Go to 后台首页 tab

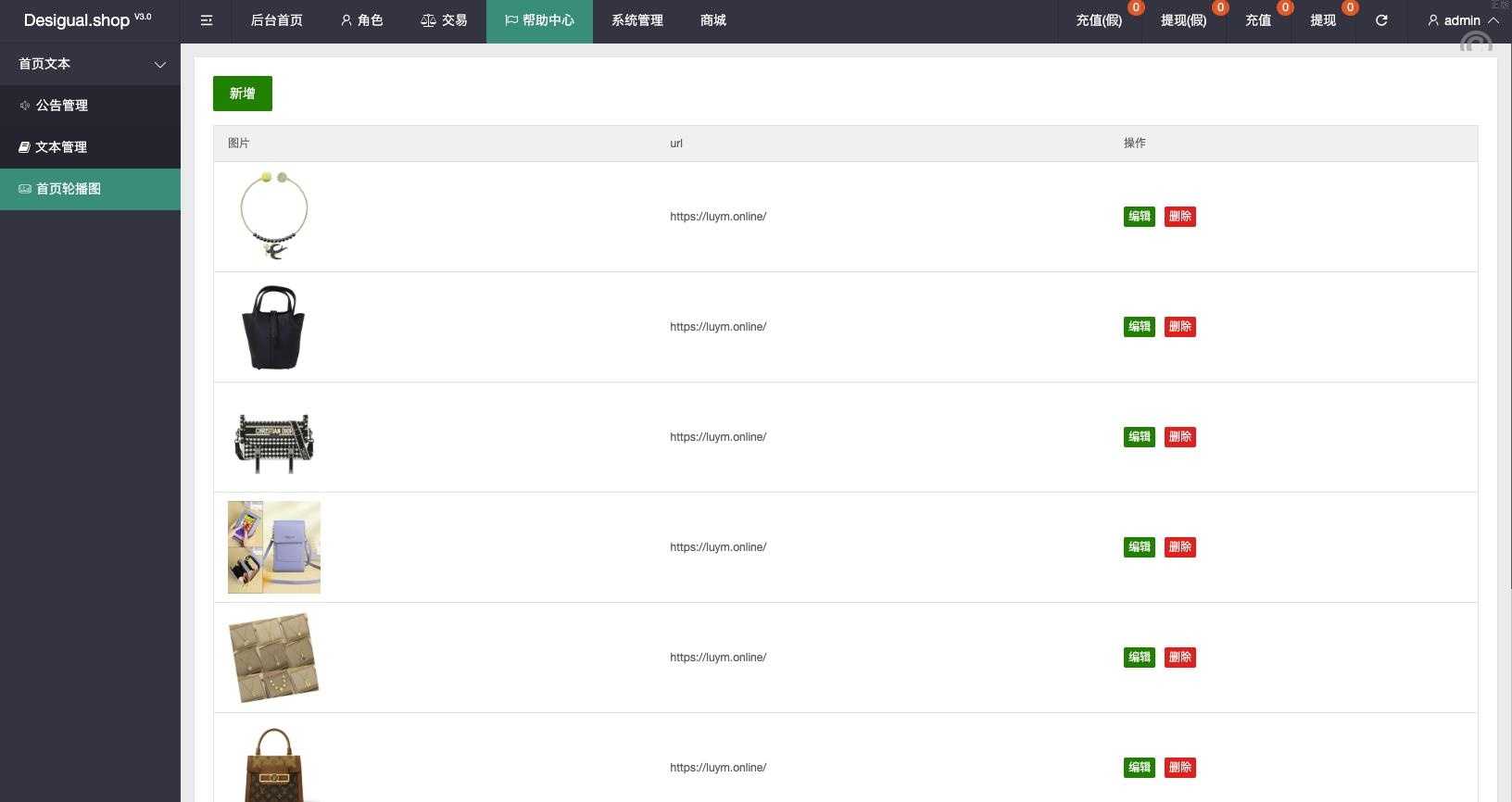coord(276,20)
